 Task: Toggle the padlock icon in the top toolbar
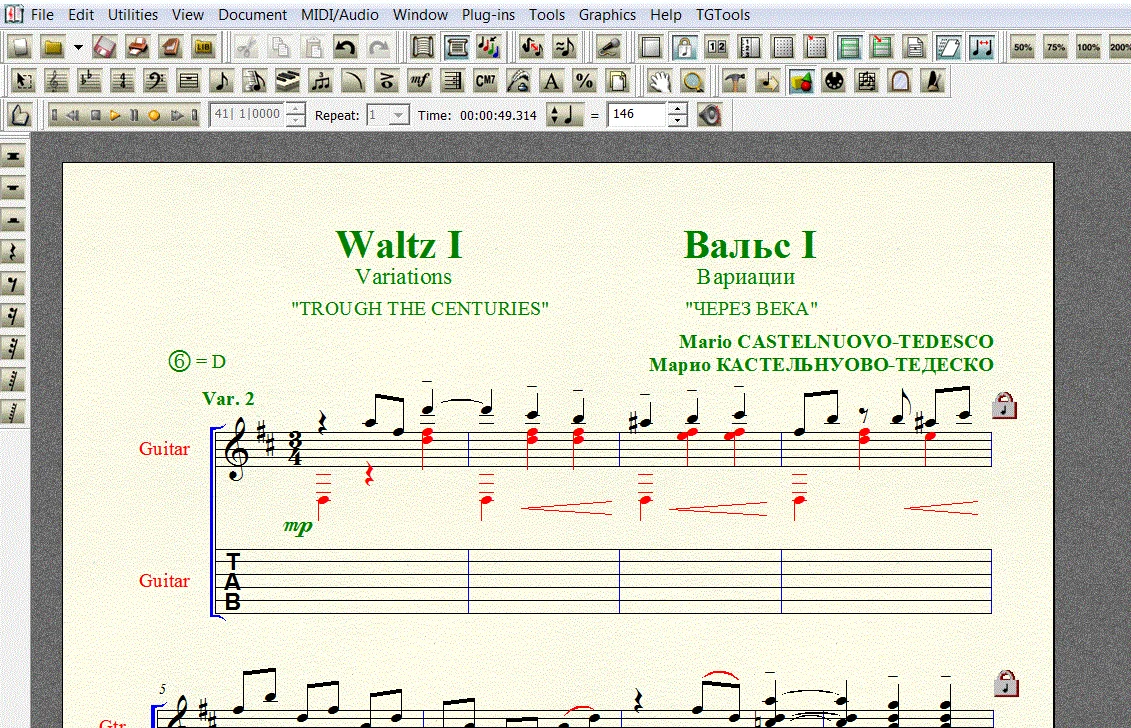coord(684,47)
